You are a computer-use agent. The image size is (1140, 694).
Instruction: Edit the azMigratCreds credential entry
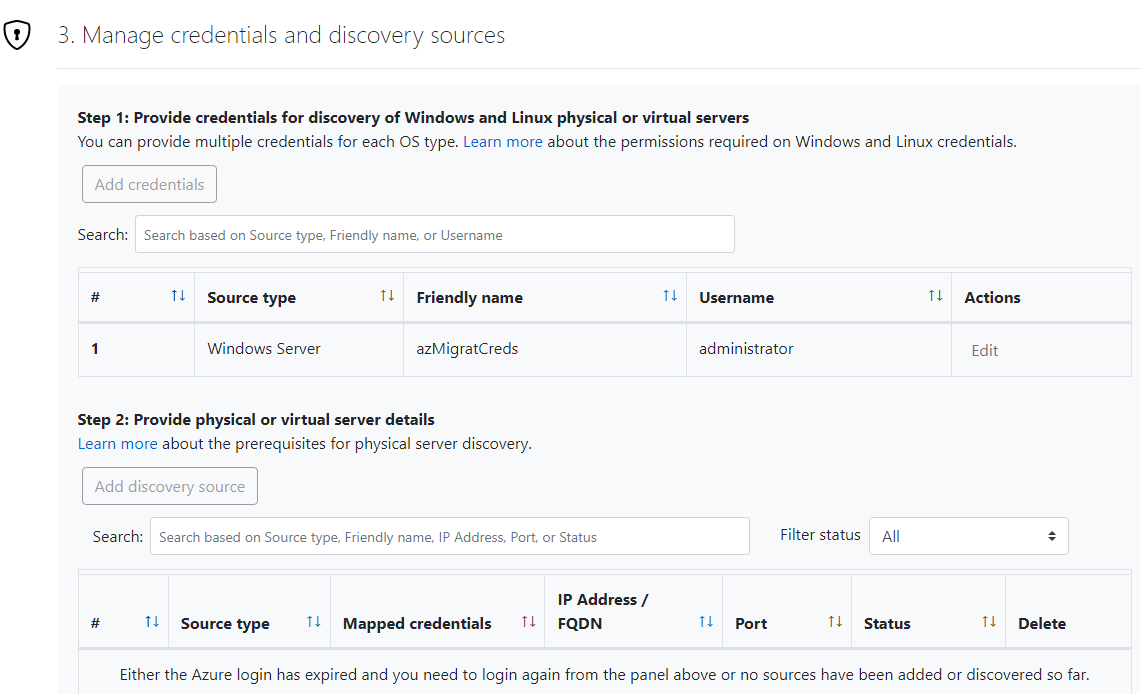(x=984, y=350)
